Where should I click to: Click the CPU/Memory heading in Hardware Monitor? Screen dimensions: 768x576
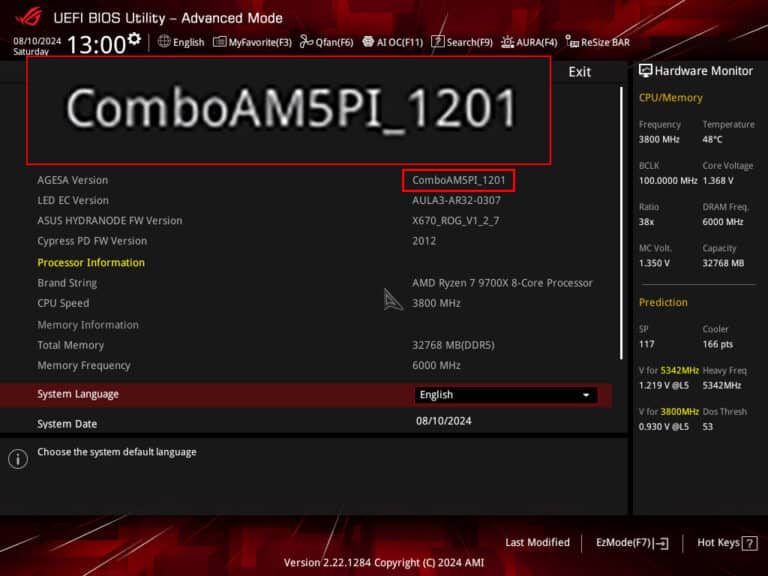671,98
